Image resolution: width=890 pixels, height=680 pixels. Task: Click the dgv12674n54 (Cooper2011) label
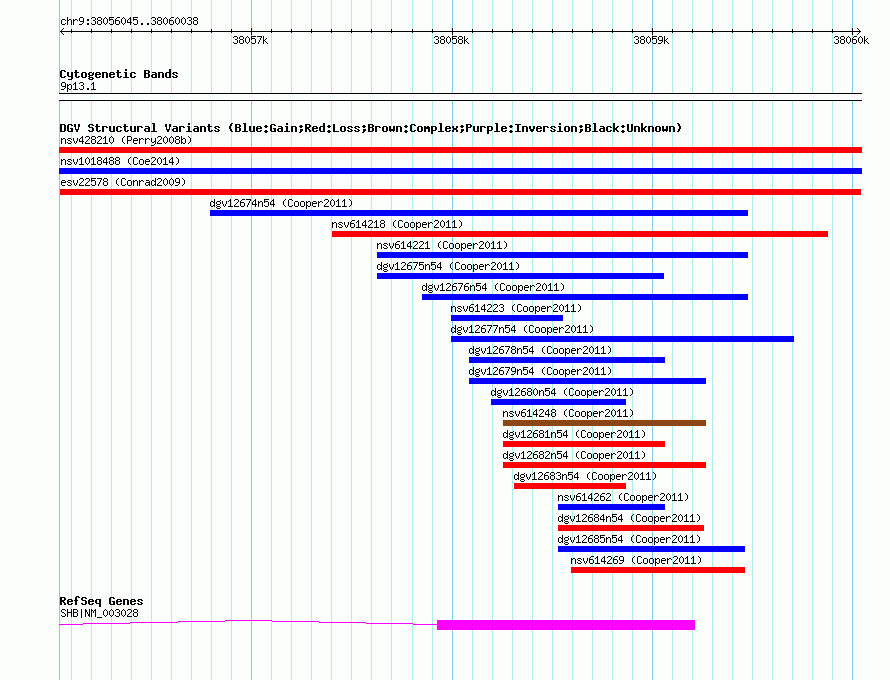pyautogui.click(x=281, y=203)
